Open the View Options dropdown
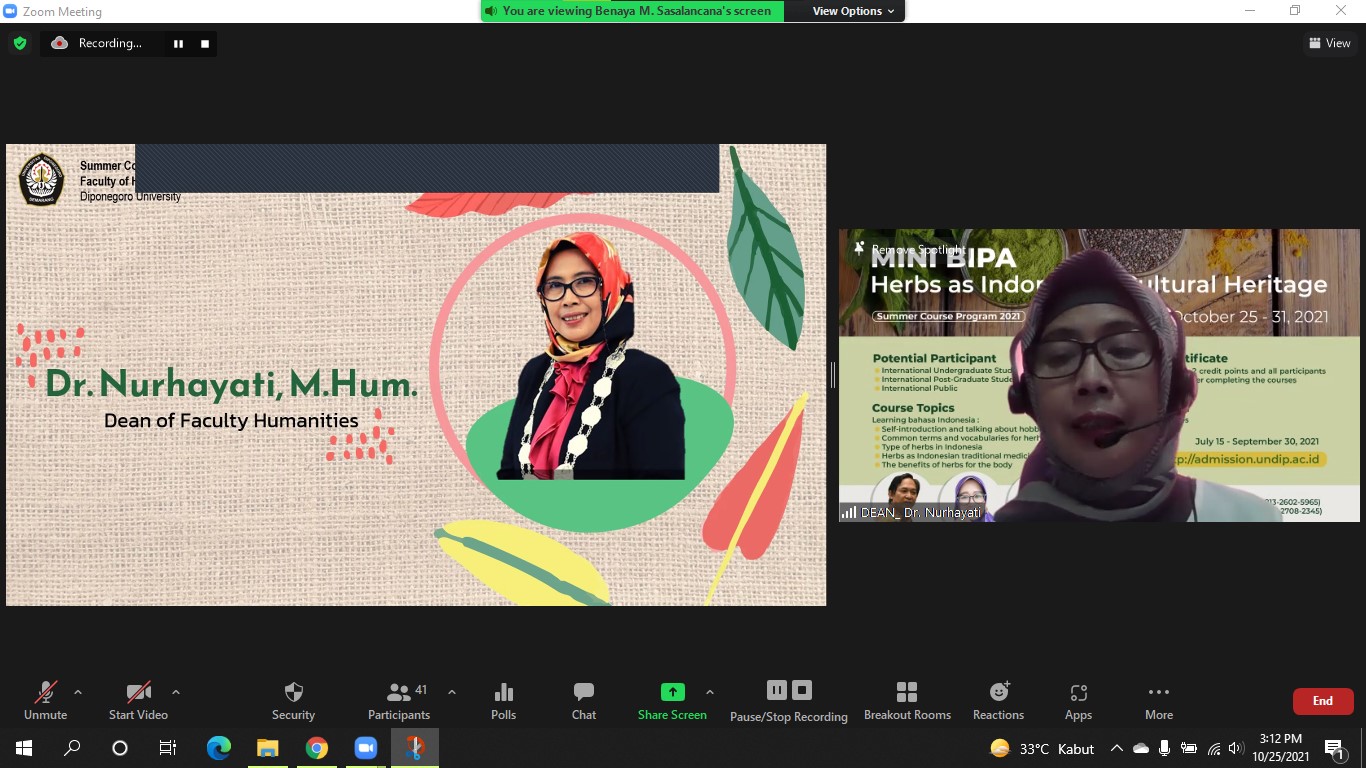Image resolution: width=1366 pixels, height=768 pixels. coord(853,11)
